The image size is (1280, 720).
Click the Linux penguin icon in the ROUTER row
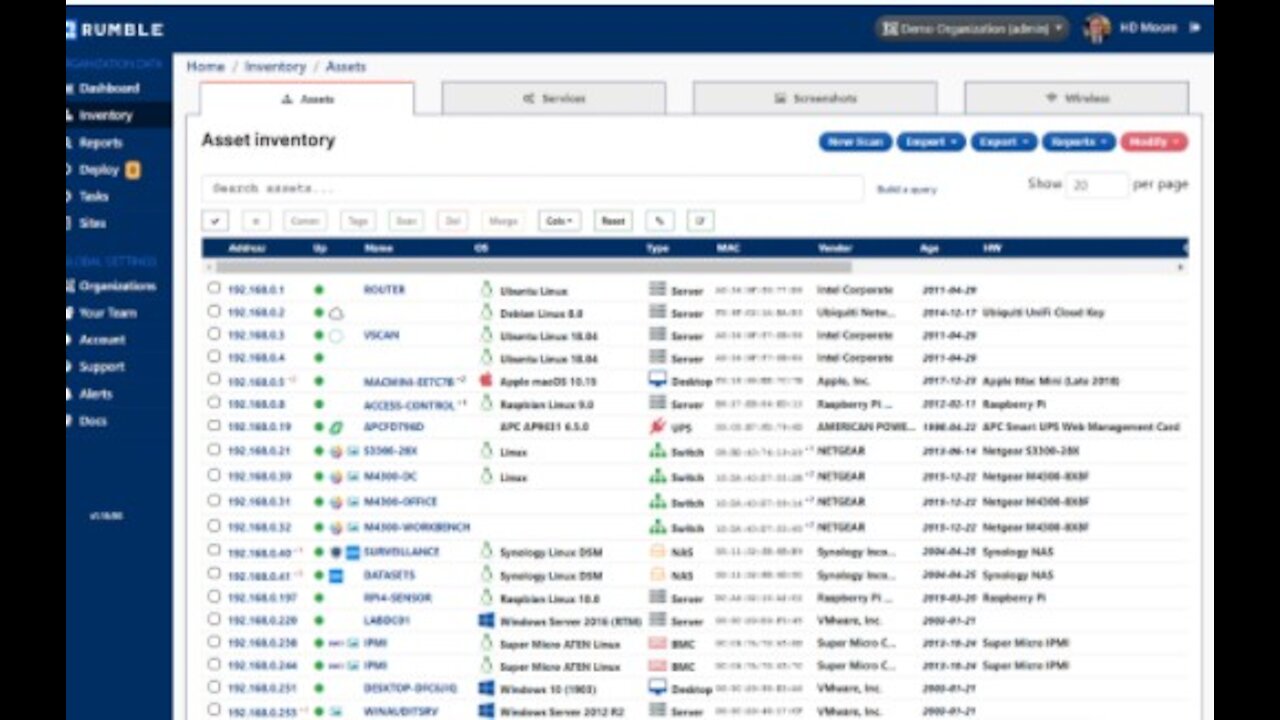(x=486, y=289)
